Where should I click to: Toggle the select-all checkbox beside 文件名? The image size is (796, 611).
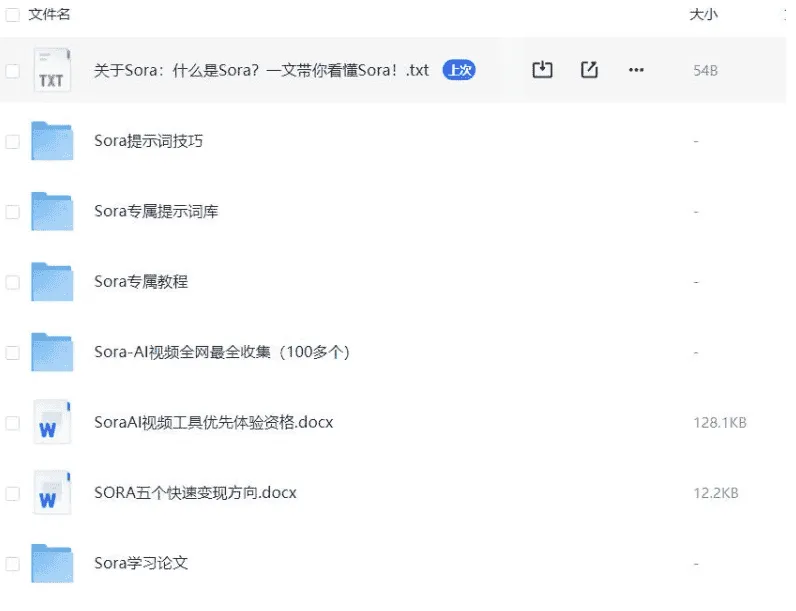click(13, 15)
